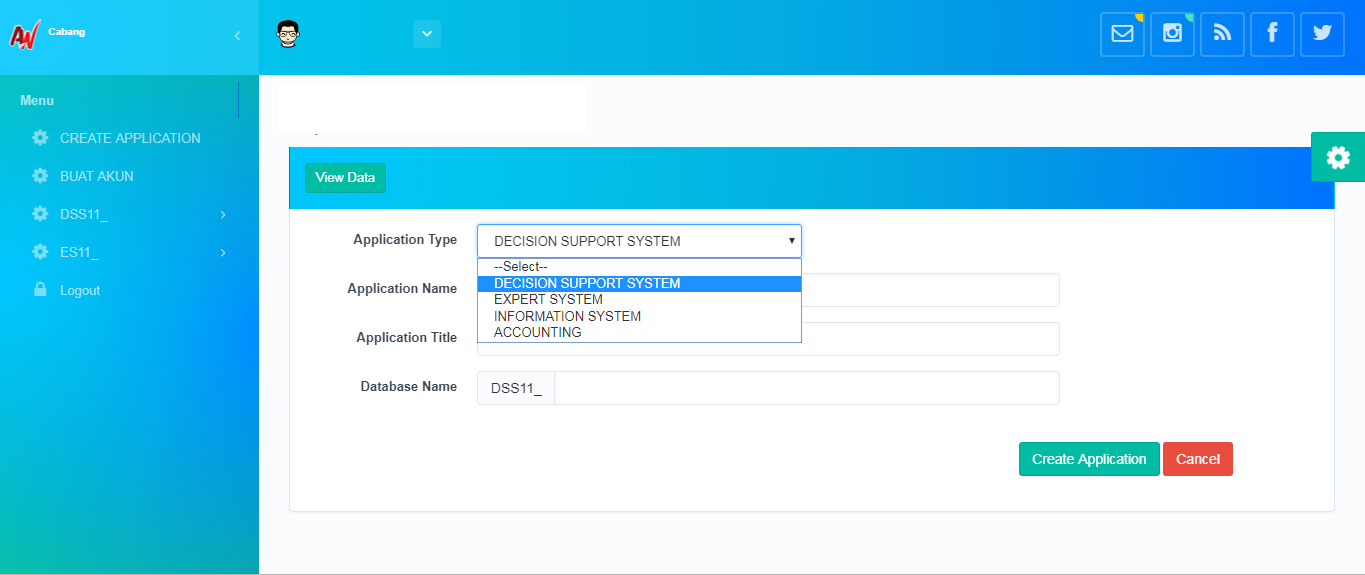Click the Database Name label
Image resolution: width=1365 pixels, height=575 pixels.
click(409, 386)
